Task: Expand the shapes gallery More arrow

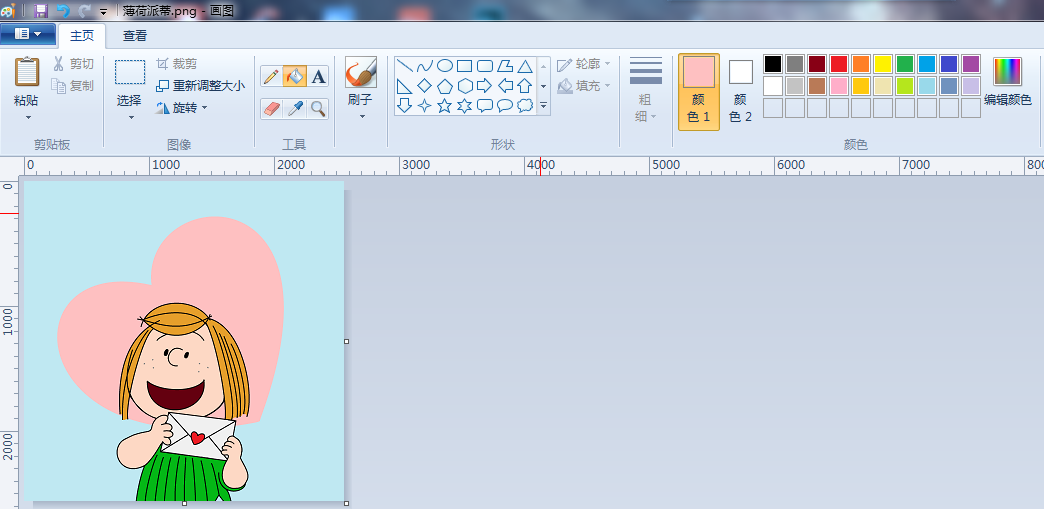Action: [543, 105]
